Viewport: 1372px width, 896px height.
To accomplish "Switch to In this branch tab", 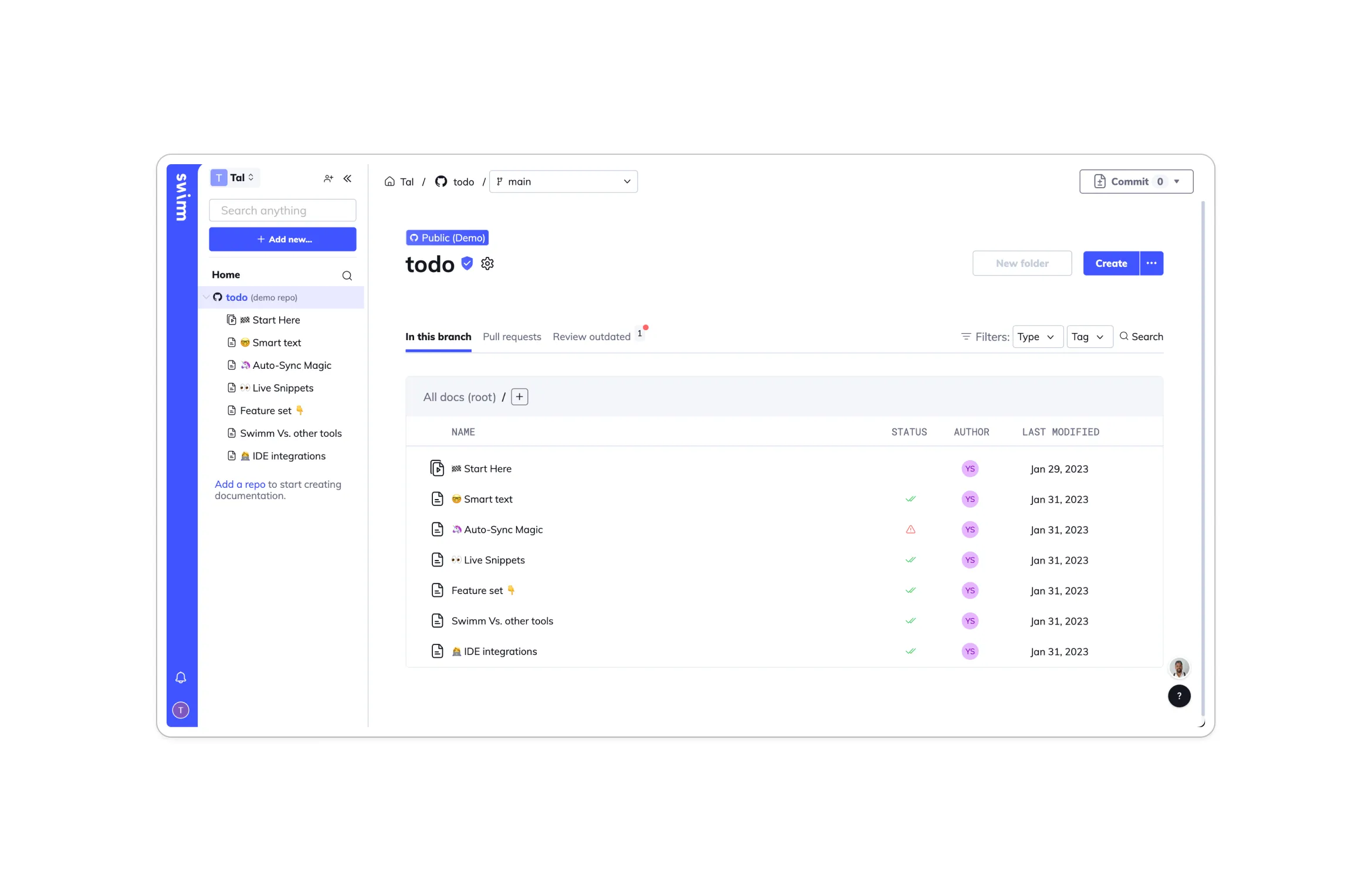I will [438, 337].
